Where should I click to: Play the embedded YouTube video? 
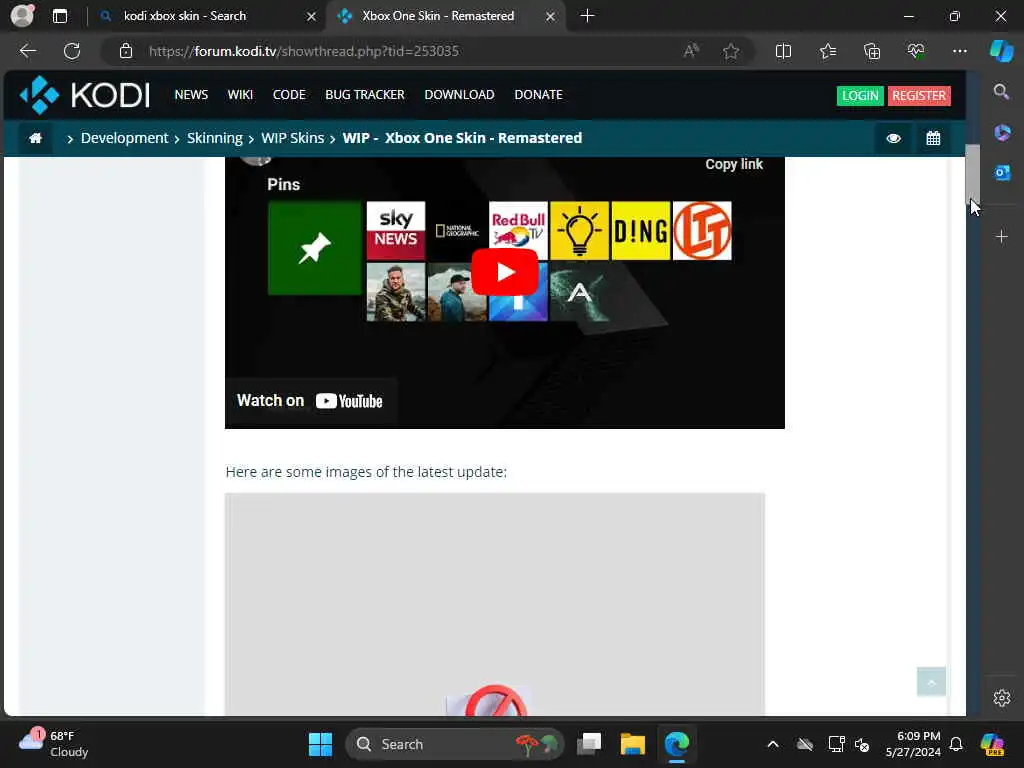505,272
